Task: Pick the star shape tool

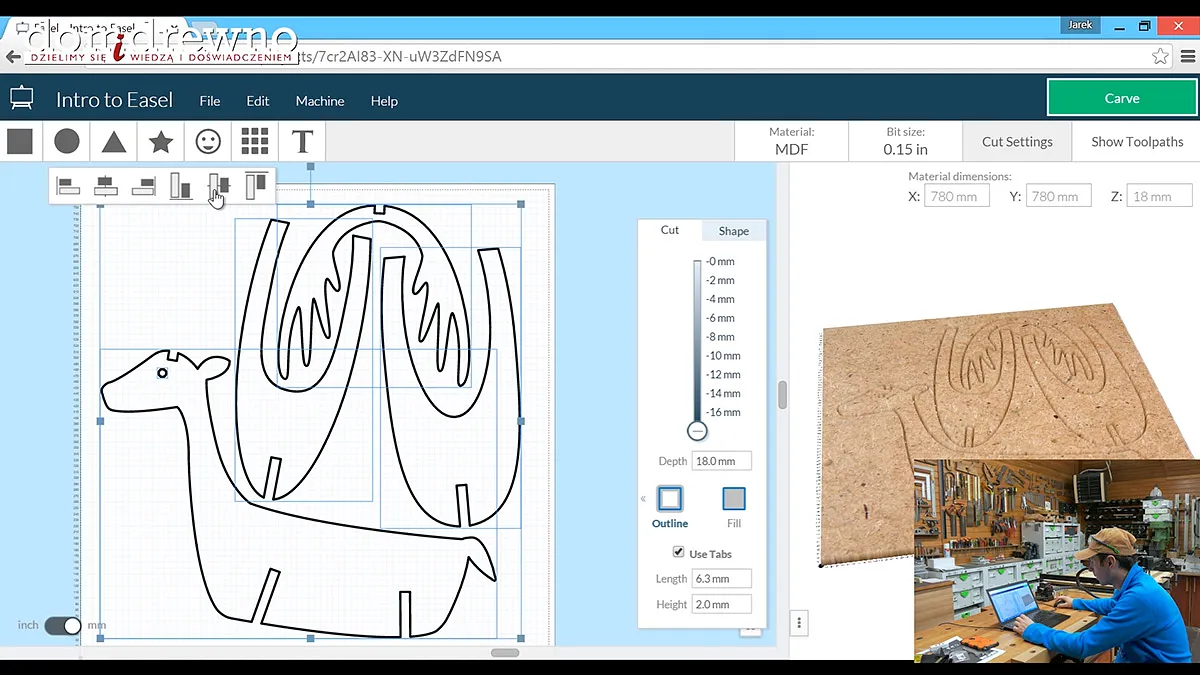Action: (x=161, y=141)
